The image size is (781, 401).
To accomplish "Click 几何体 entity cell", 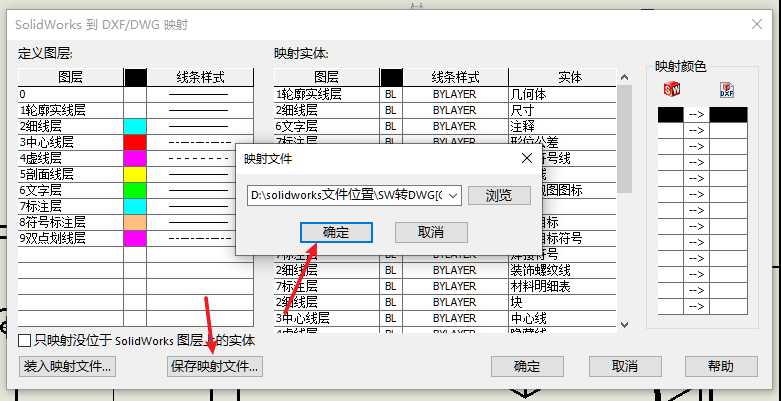I will (x=562, y=94).
